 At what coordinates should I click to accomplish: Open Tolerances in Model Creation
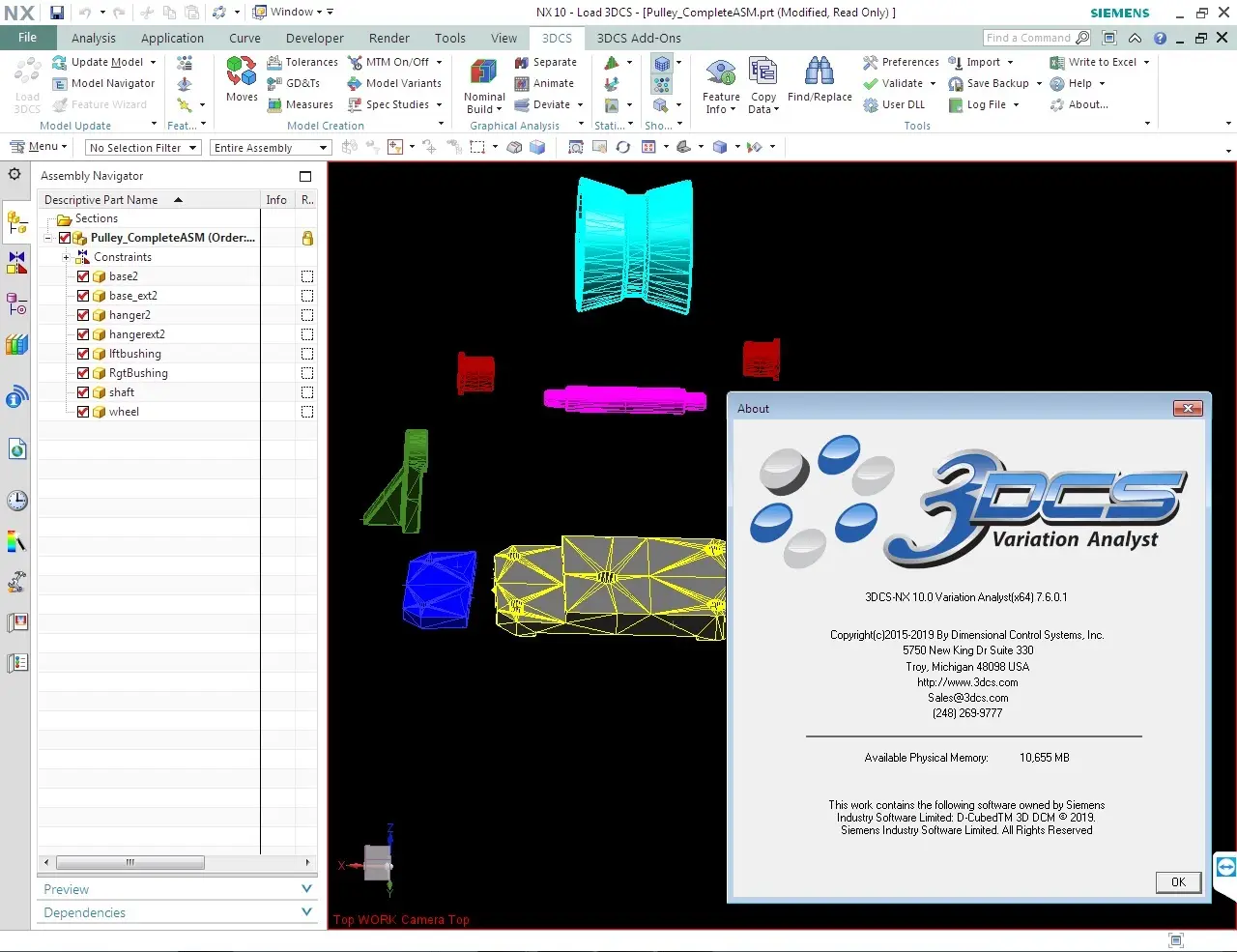(302, 62)
